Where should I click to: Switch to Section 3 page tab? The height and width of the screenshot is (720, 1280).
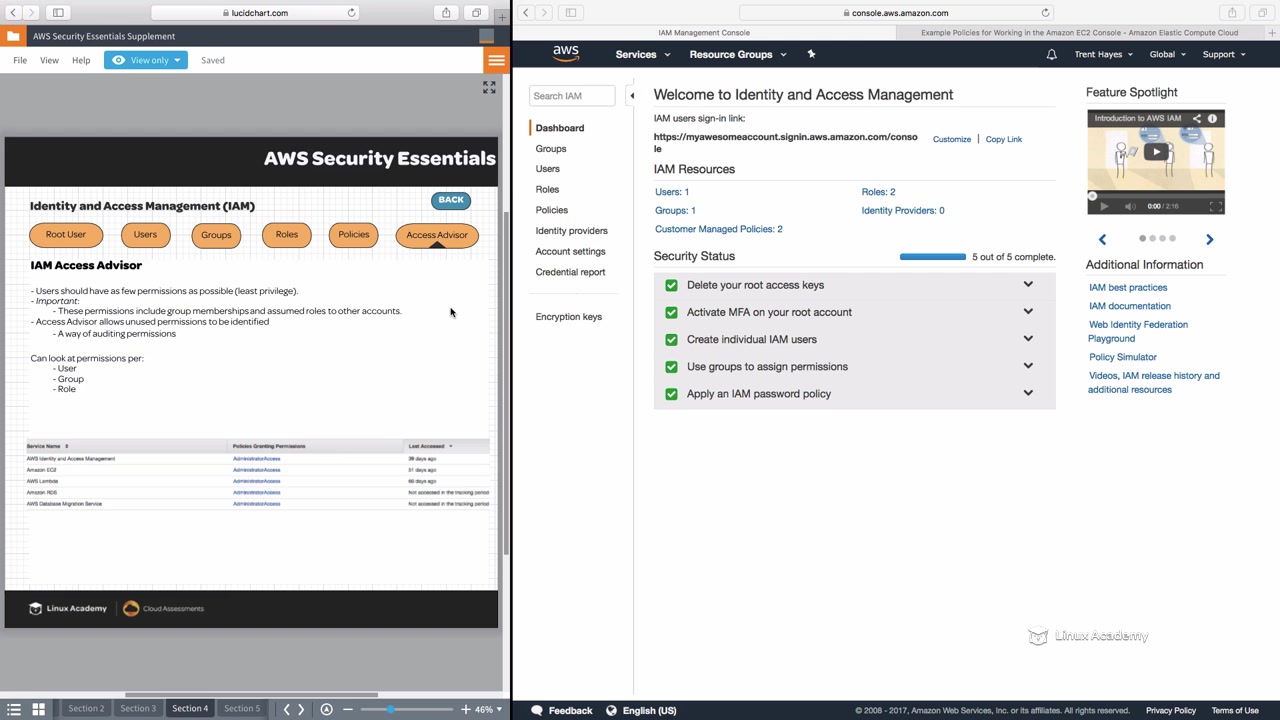138,708
